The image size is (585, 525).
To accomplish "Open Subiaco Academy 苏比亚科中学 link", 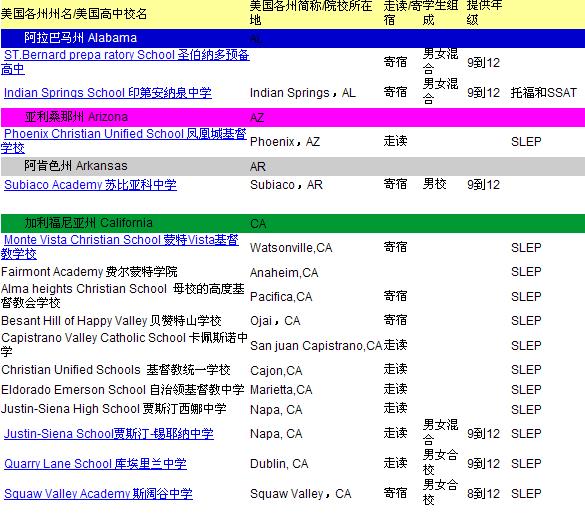I will tap(90, 185).
